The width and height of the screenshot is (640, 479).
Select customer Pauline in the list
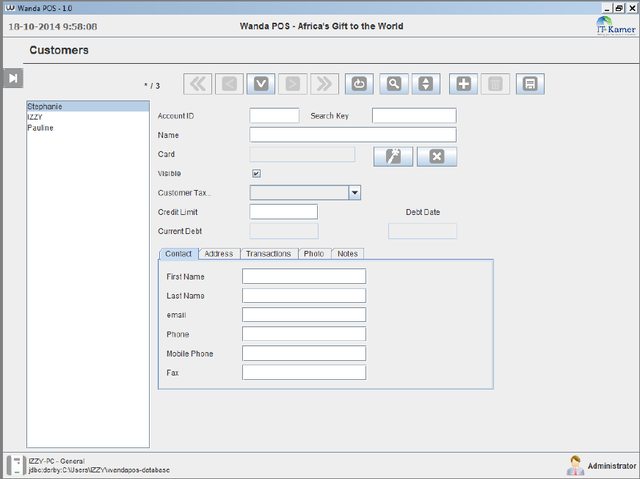click(x=41, y=128)
